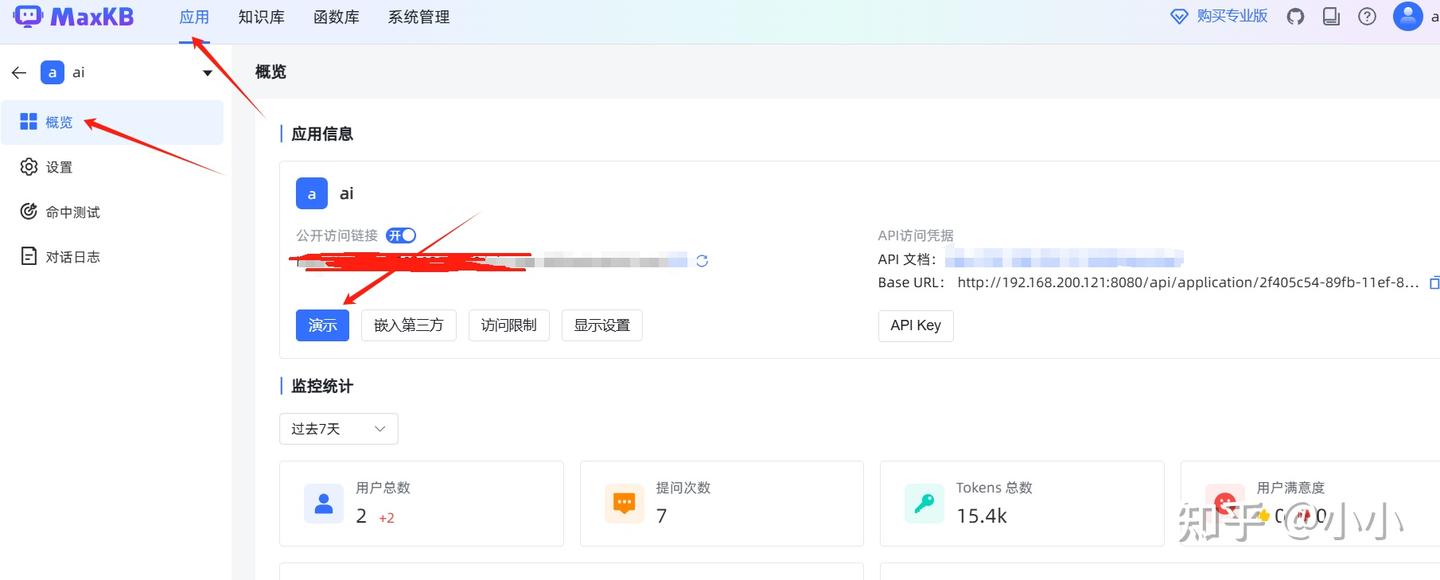The image size is (1440, 580).
Task: Toggle the 公开访问链接 switch
Action: point(401,235)
